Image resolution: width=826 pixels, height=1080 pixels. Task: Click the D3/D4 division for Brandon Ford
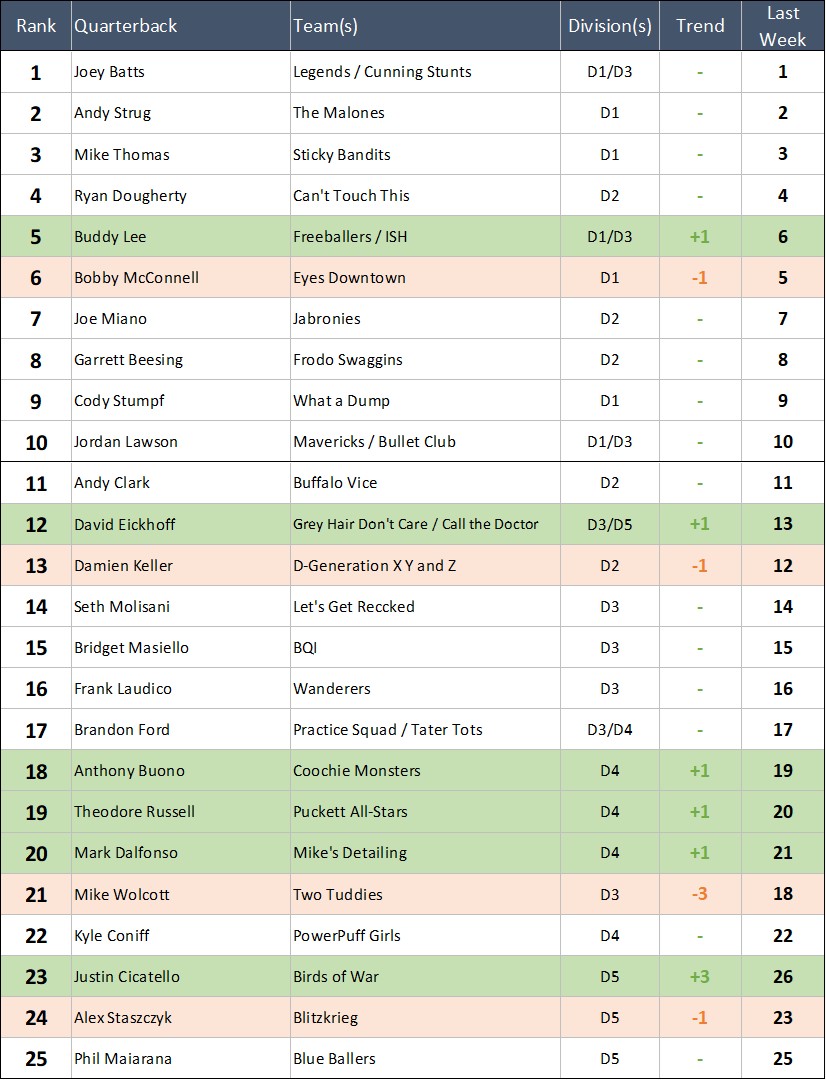[x=610, y=729]
